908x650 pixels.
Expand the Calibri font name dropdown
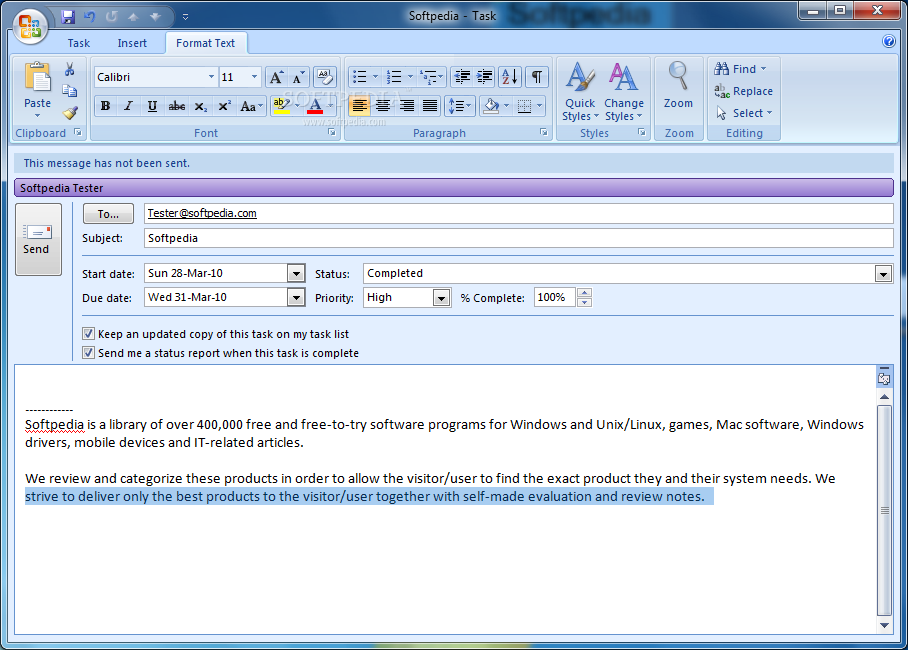coord(211,77)
